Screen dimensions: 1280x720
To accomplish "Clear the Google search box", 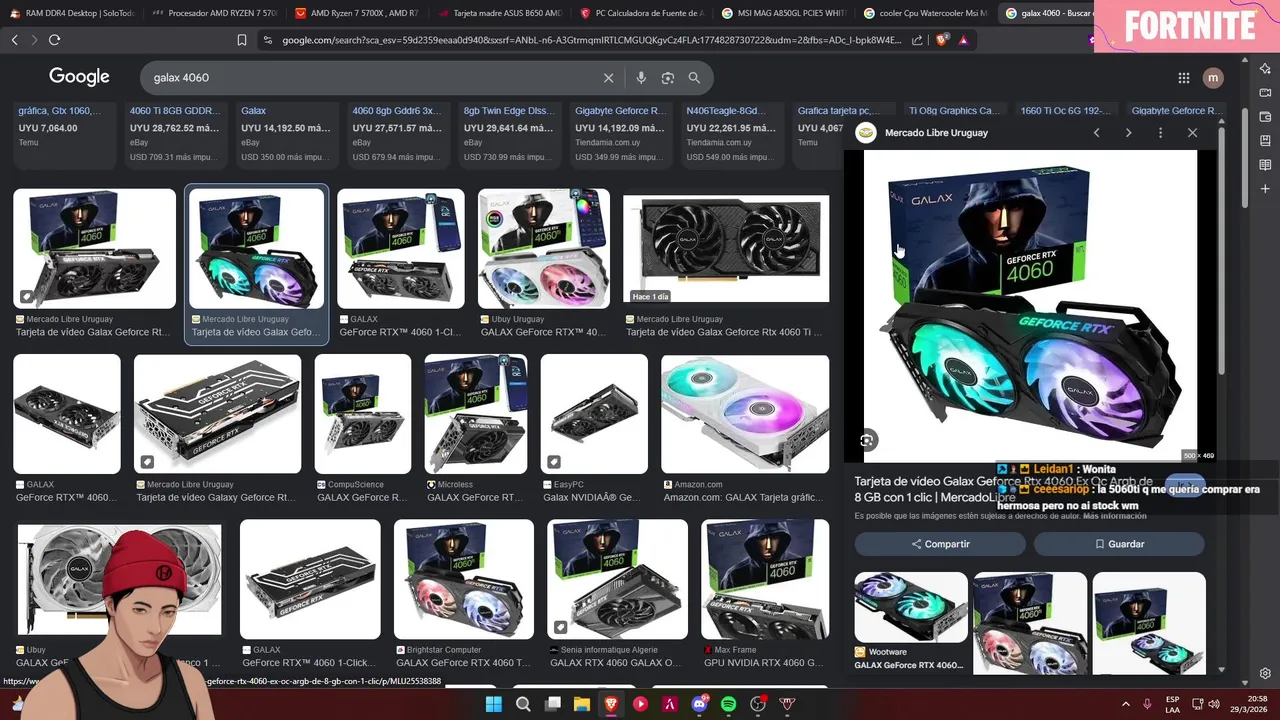I will point(608,78).
